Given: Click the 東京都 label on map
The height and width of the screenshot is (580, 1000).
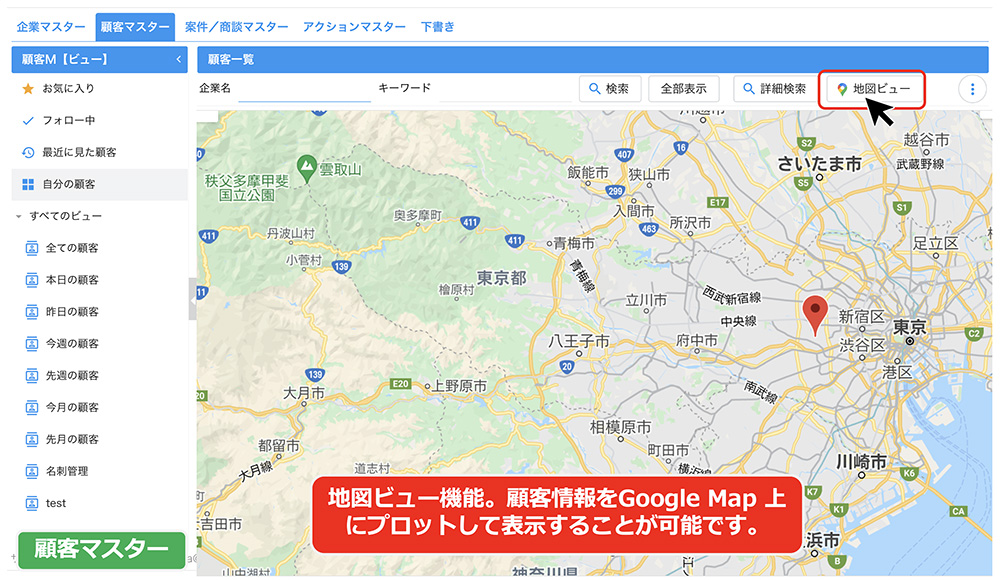Looking at the screenshot, I should click(502, 278).
